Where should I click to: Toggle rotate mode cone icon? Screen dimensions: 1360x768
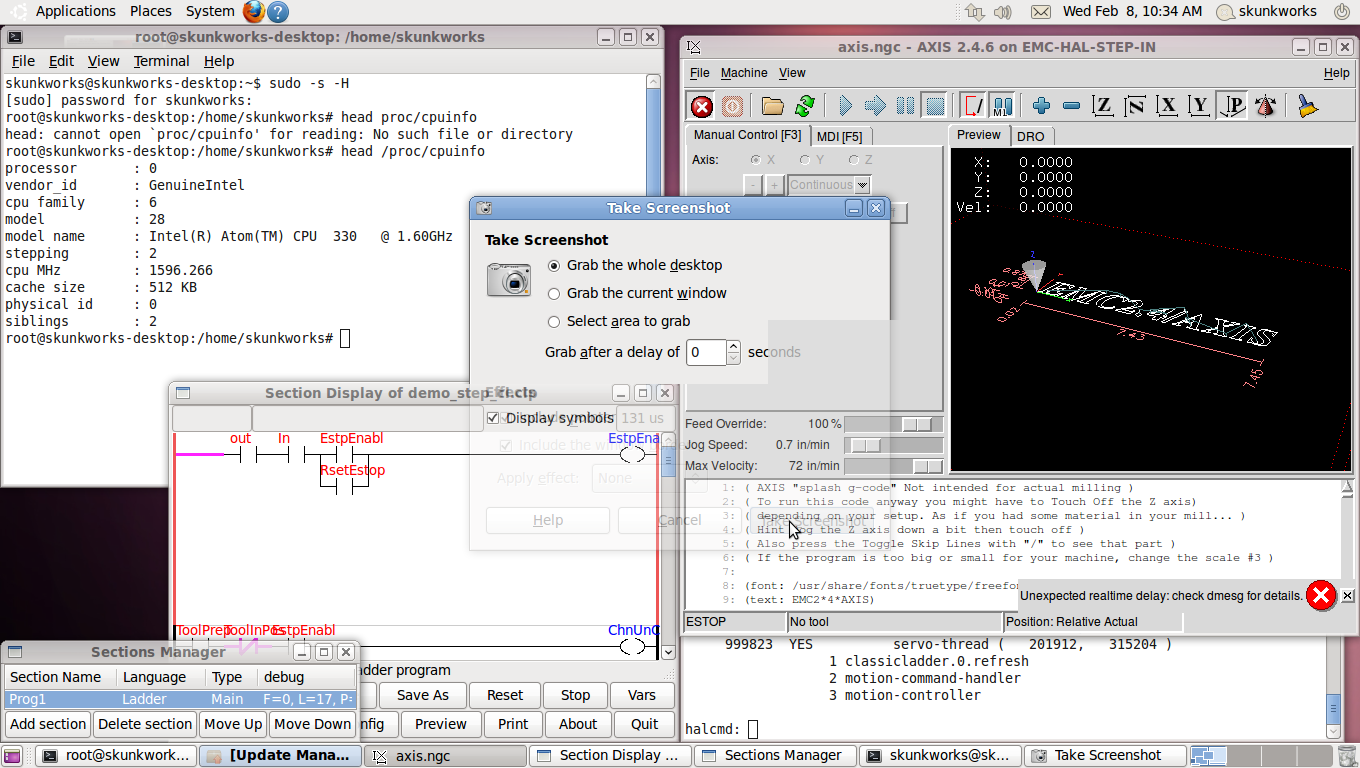[x=1265, y=106]
